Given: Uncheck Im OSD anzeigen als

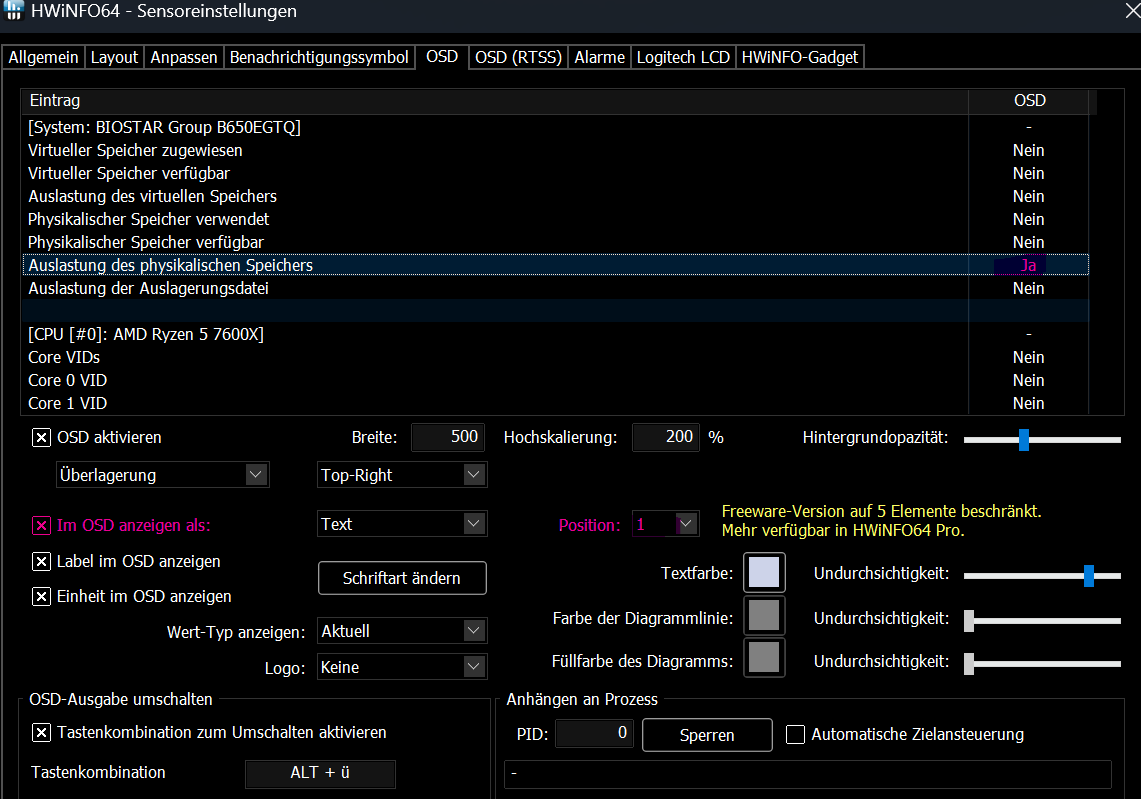Looking at the screenshot, I should [x=41, y=525].
